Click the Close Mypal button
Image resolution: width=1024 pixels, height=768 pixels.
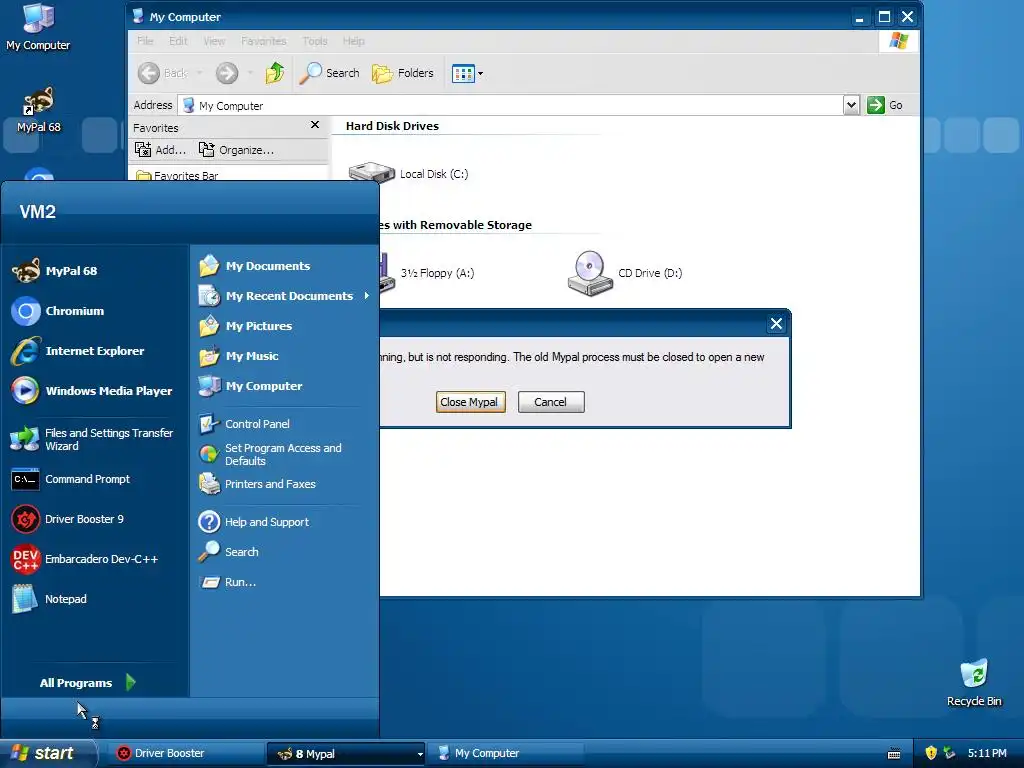pyautogui.click(x=470, y=402)
